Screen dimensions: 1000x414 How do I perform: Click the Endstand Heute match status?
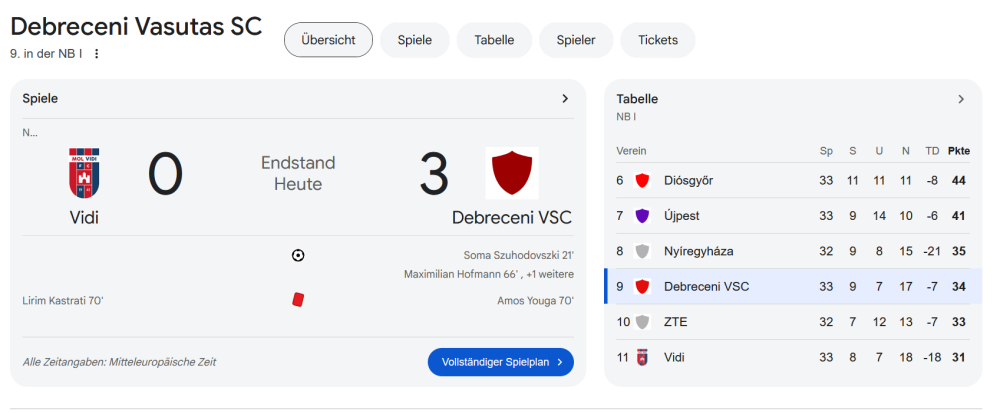(298, 173)
